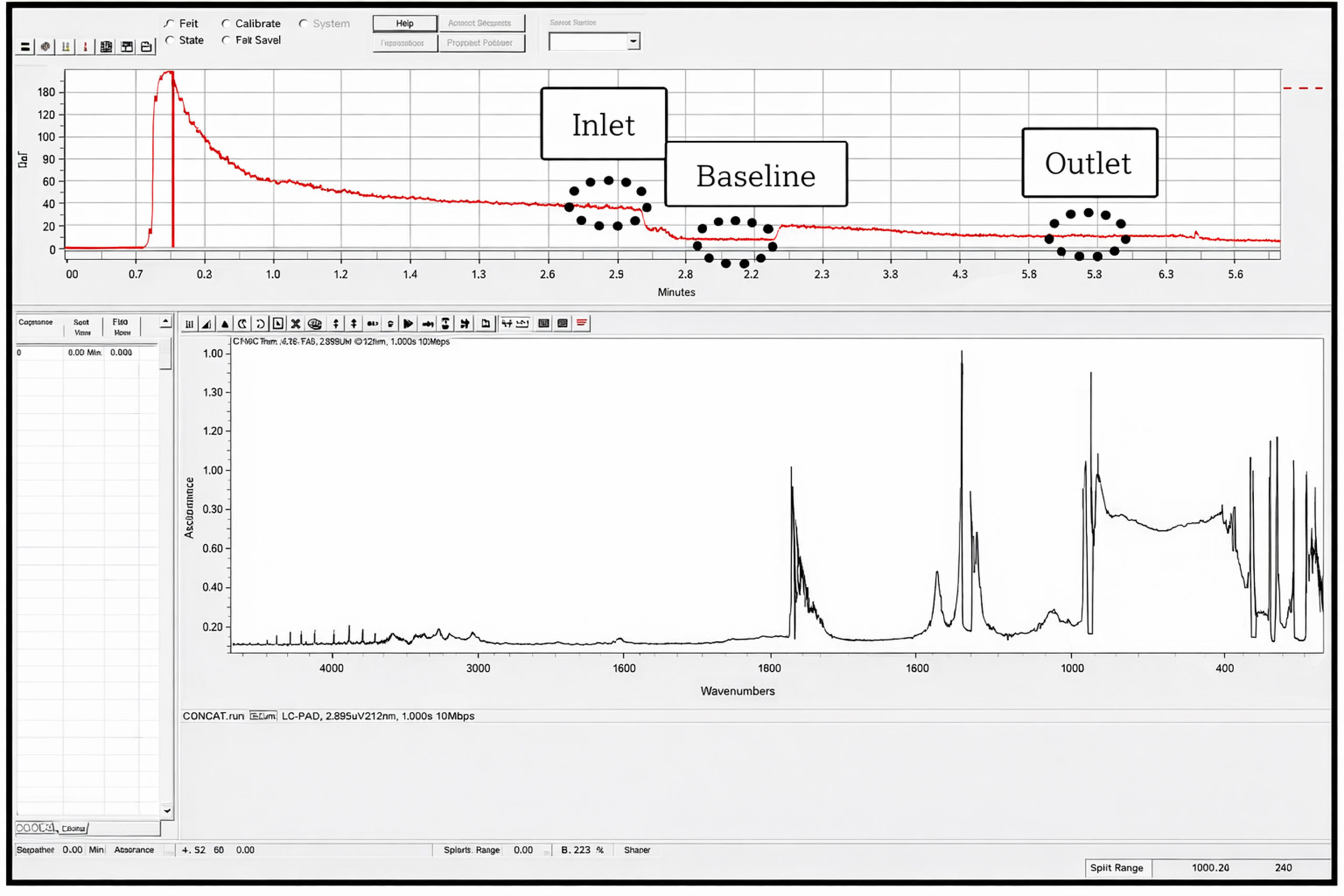Click the 'B. 223 %' status entry

click(582, 850)
